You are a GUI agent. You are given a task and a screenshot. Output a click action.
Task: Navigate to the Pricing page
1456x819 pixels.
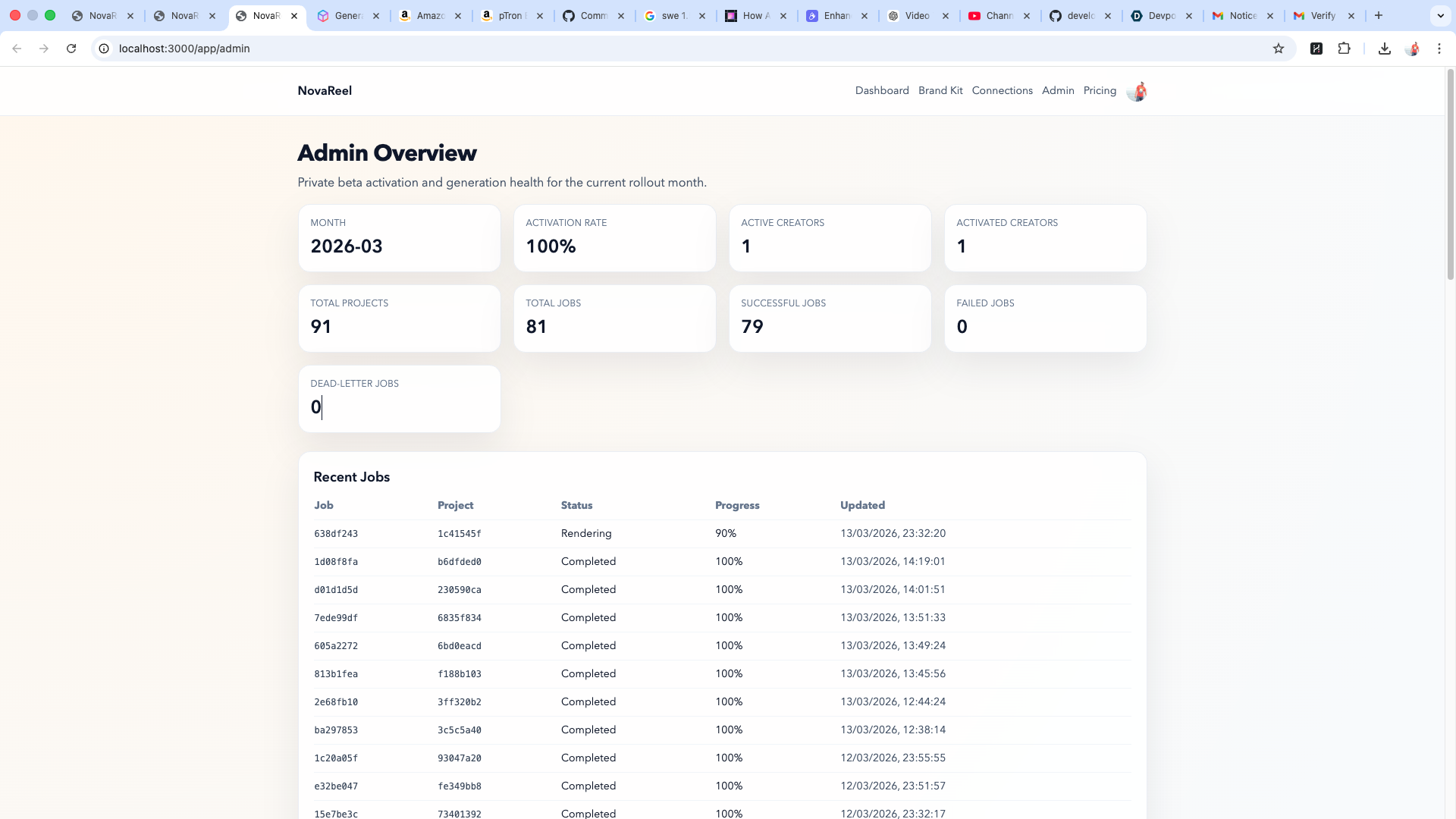click(x=1100, y=90)
